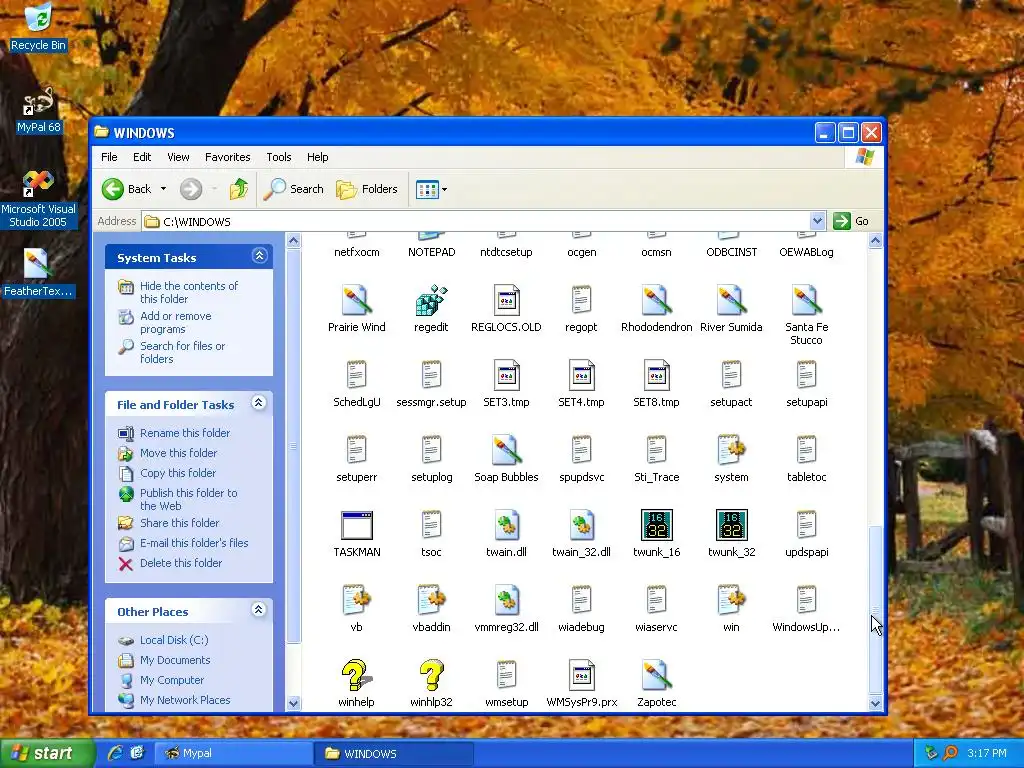Viewport: 1024px width, 768px height.
Task: Select the system configuration file icon
Action: (731, 451)
